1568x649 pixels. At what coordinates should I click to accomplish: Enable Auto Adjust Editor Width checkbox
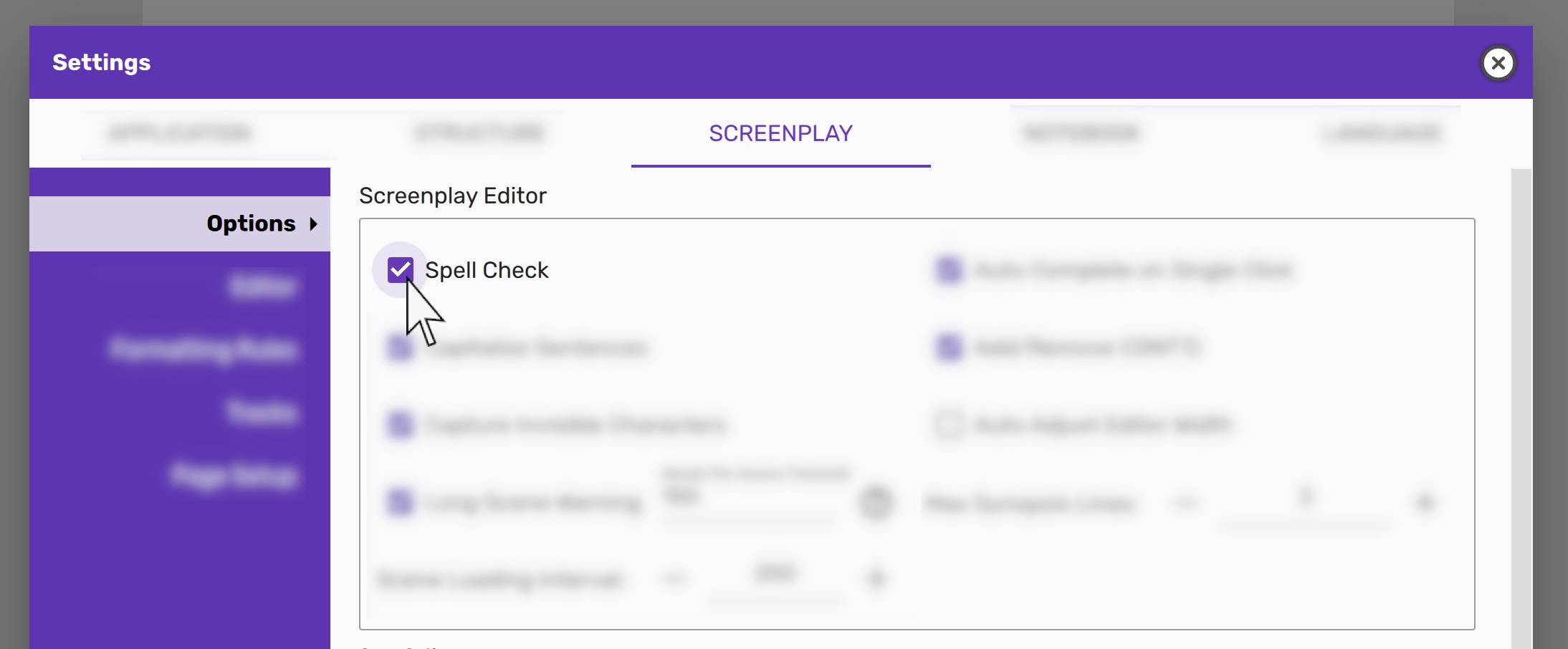click(x=949, y=425)
